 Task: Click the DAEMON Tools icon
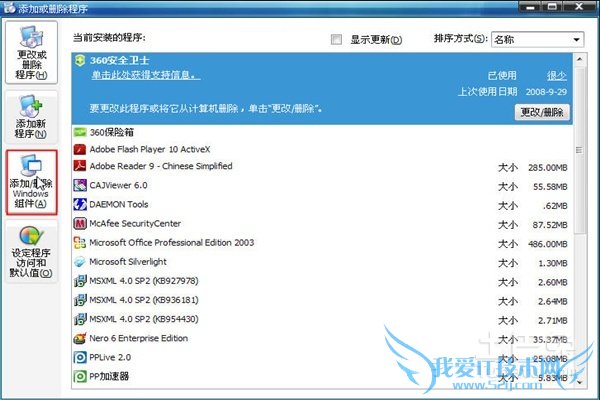(x=80, y=204)
